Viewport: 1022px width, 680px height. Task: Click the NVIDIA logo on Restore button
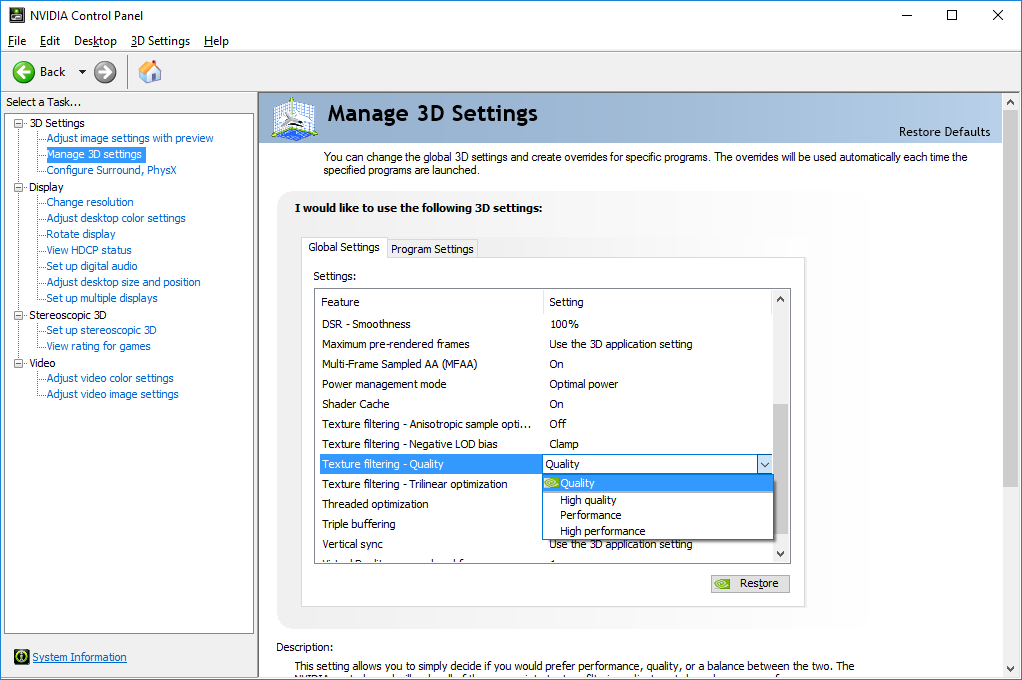point(722,584)
